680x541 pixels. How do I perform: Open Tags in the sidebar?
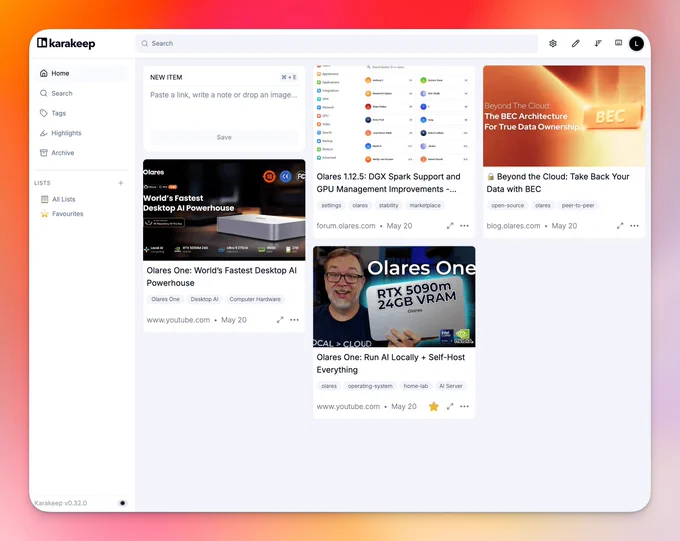tap(82, 113)
